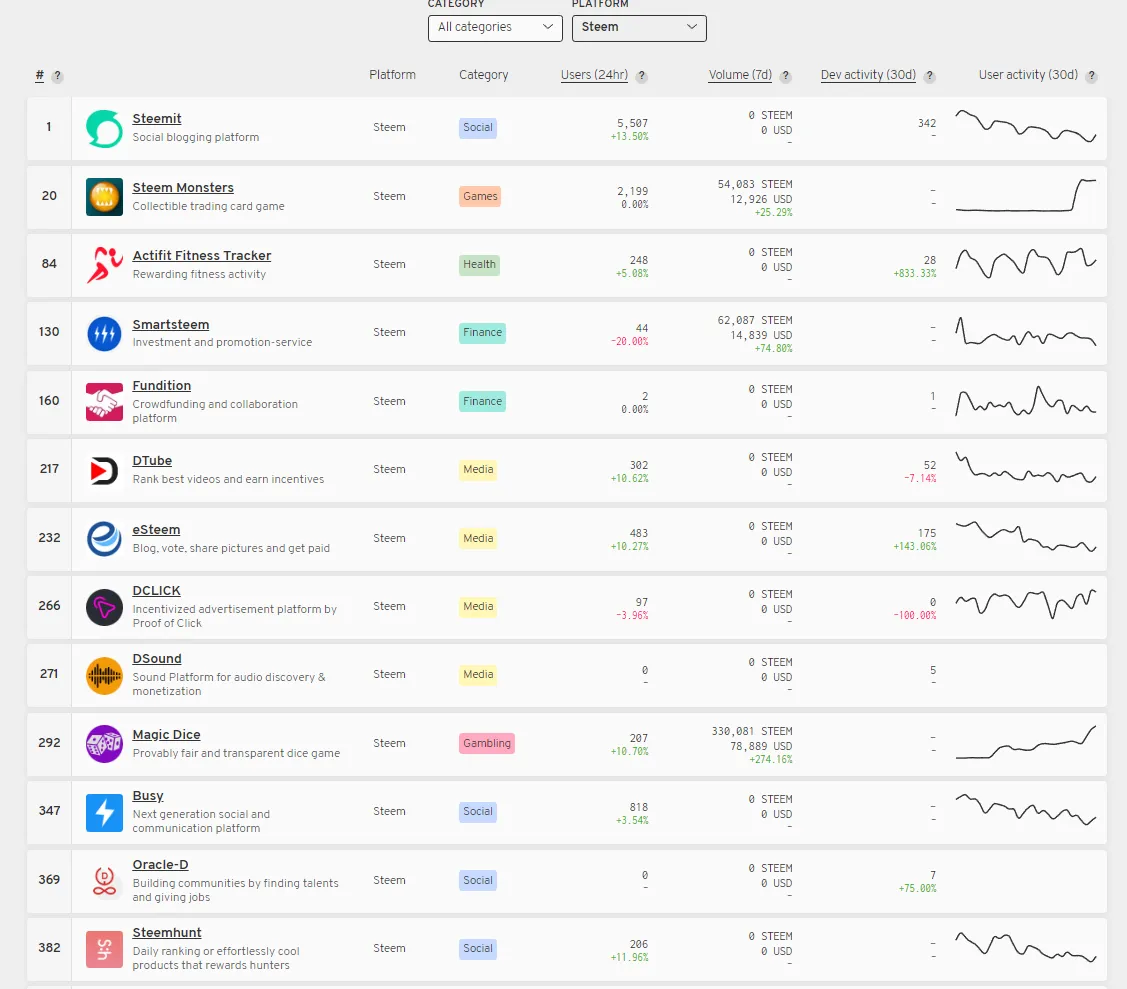Click the Smartsteem blue lightning icon
This screenshot has height=989, width=1127.
click(x=104, y=334)
